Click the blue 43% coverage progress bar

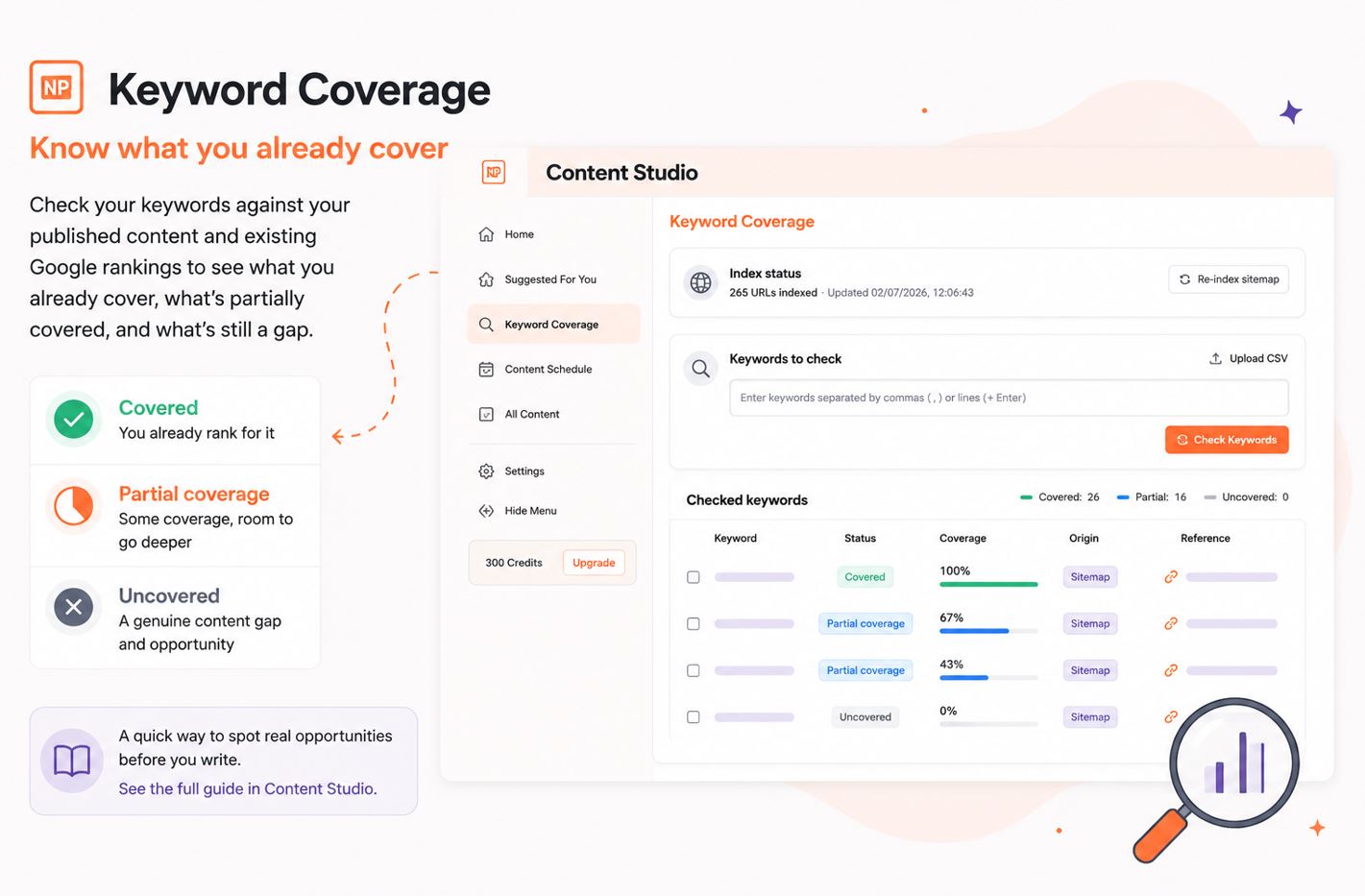click(x=988, y=678)
